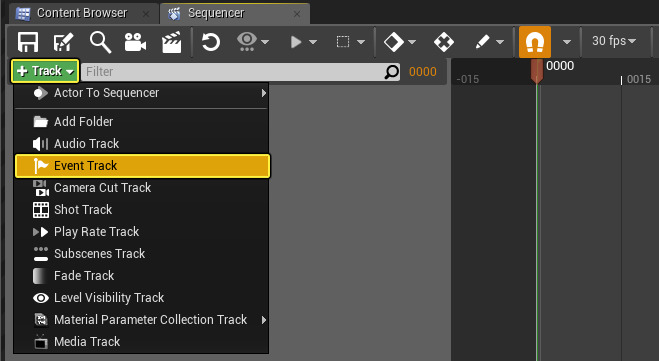Expand dropdown arrow beside selection box icon
This screenshot has height=361, width=659.
pyautogui.click(x=361, y=42)
